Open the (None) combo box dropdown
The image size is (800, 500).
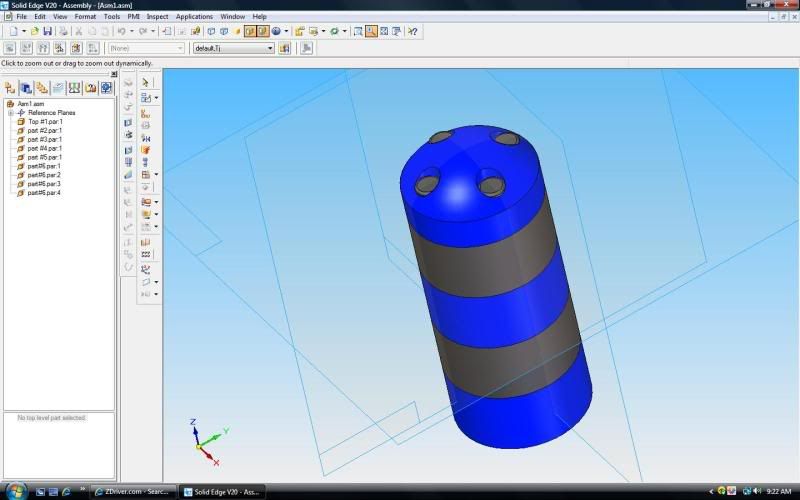(180, 48)
